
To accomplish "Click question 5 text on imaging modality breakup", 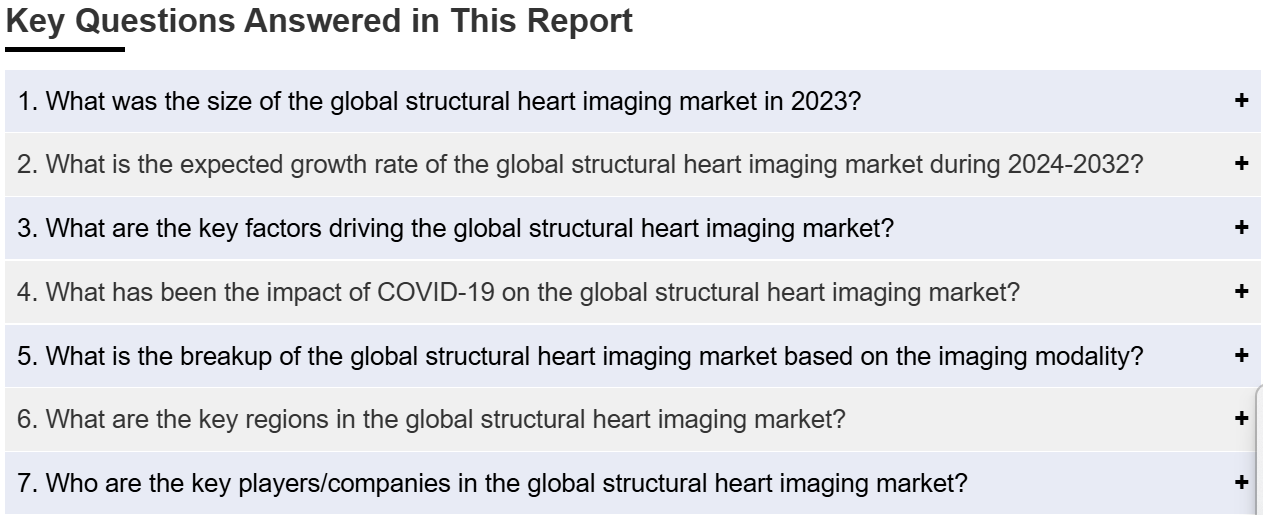I will point(580,356).
